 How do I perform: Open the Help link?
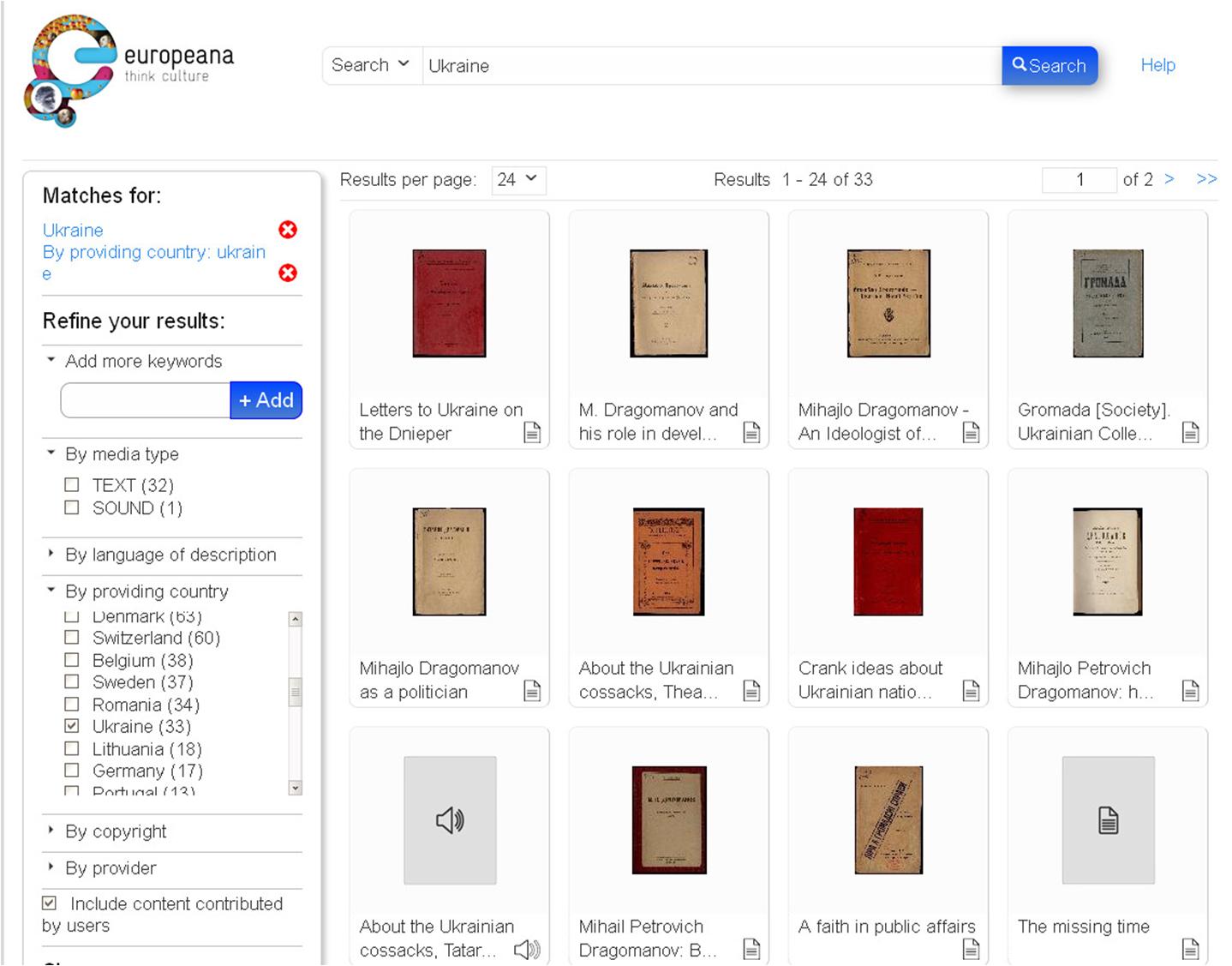(1157, 65)
